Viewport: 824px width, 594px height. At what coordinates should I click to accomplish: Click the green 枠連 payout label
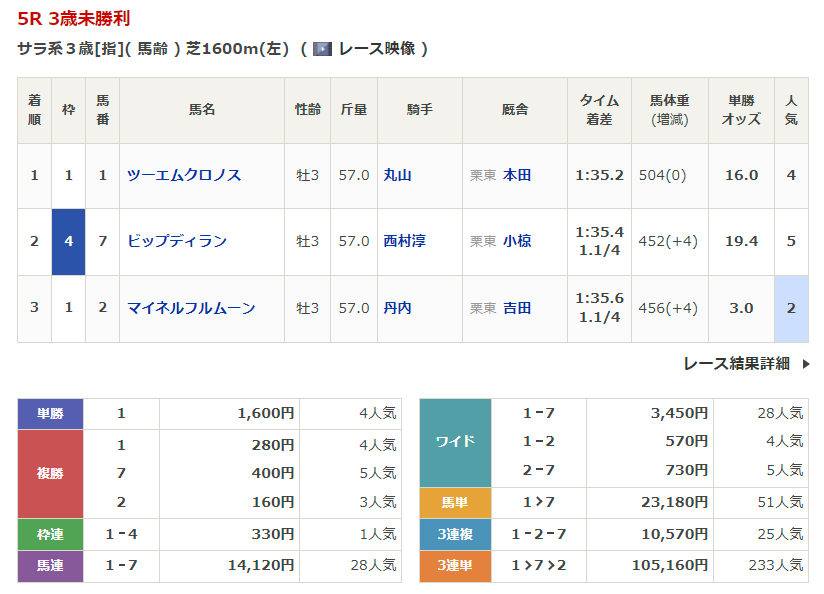click(x=50, y=534)
